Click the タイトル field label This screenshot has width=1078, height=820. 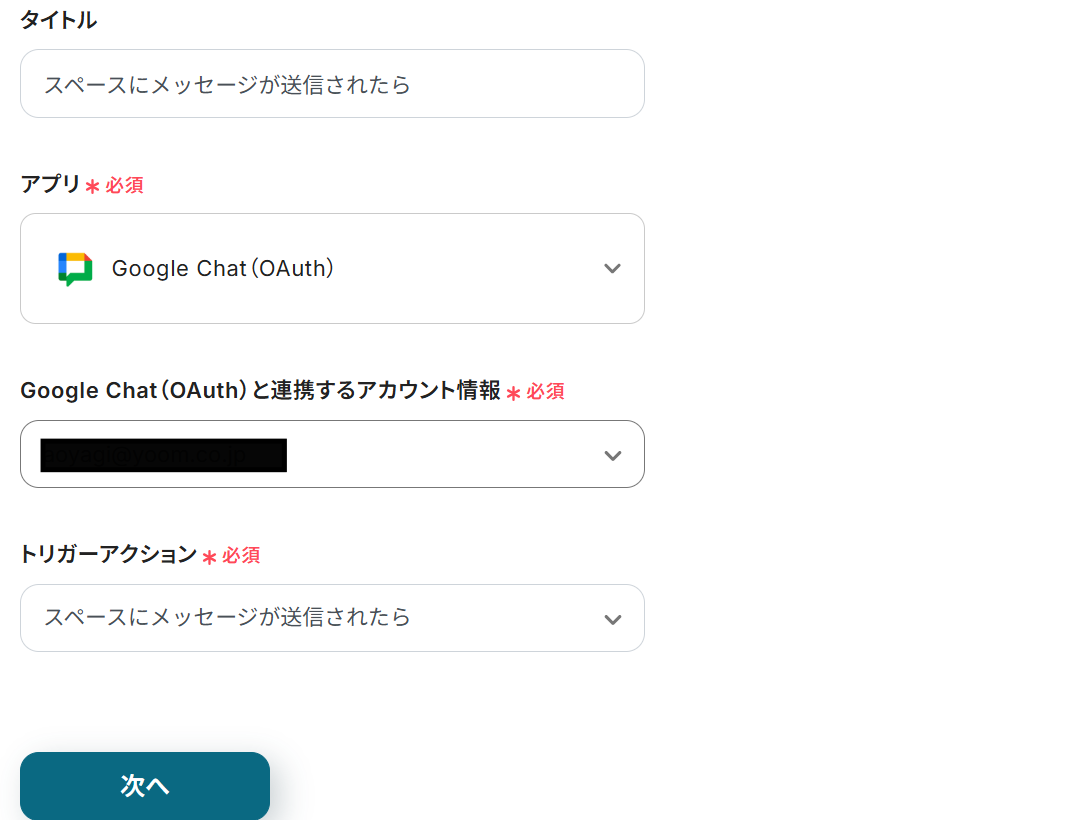58,20
